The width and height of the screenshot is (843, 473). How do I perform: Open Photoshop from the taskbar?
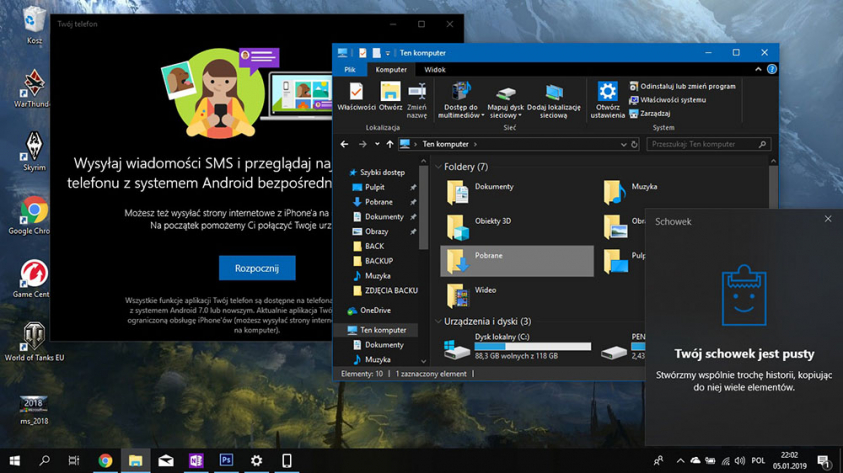pos(226,460)
